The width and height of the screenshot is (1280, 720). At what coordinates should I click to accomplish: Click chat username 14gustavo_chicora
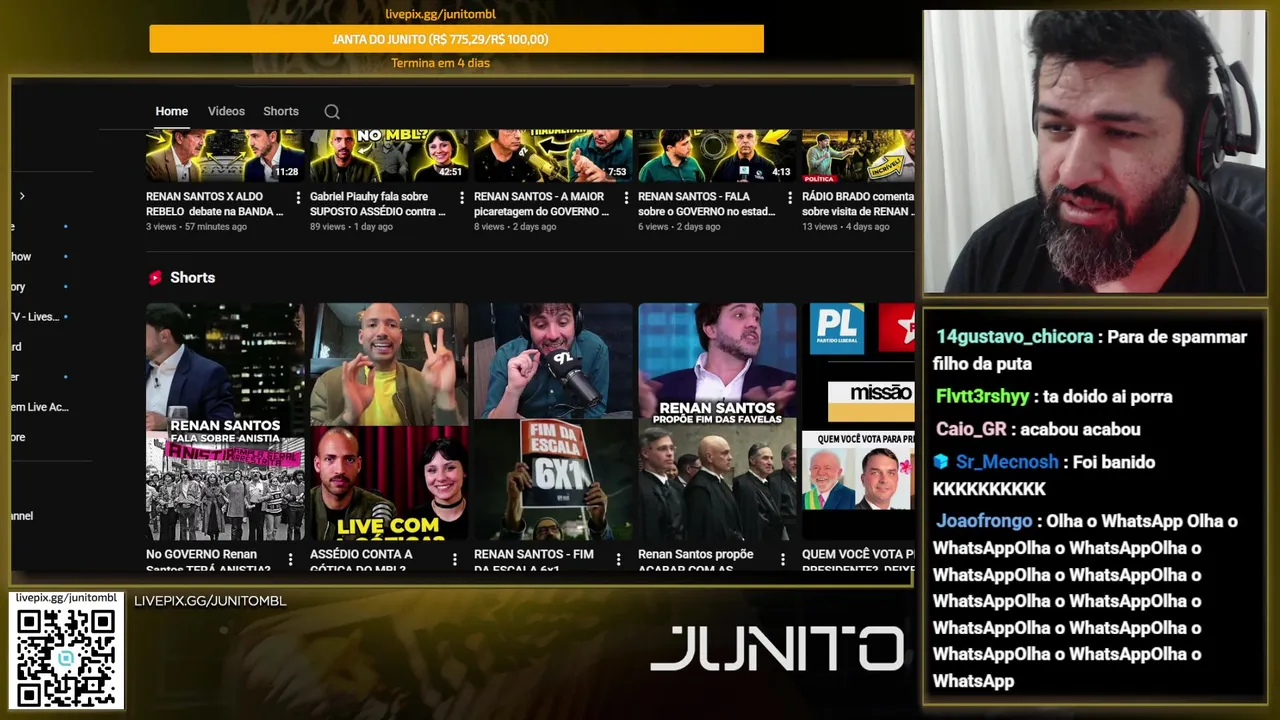click(1015, 337)
